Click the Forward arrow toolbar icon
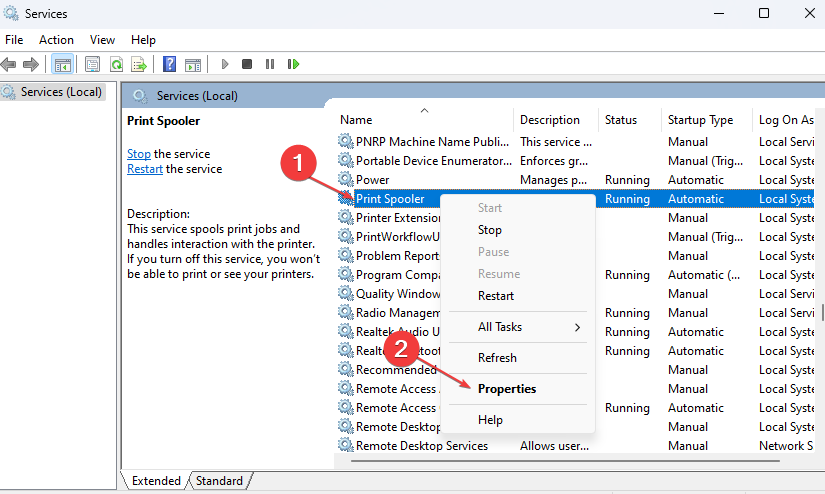This screenshot has width=825, height=494. pos(31,64)
